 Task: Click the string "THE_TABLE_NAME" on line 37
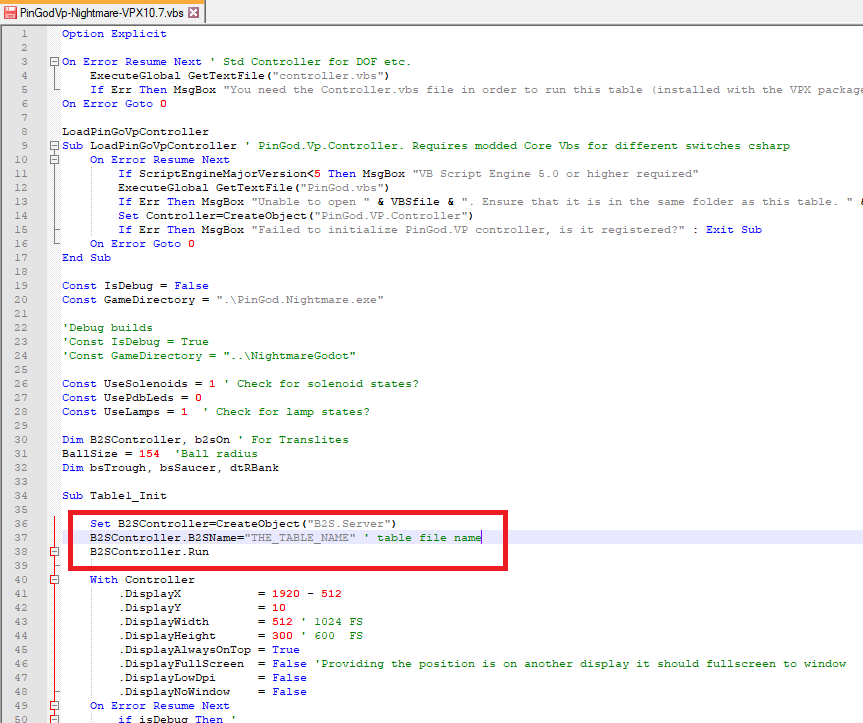(x=300, y=538)
